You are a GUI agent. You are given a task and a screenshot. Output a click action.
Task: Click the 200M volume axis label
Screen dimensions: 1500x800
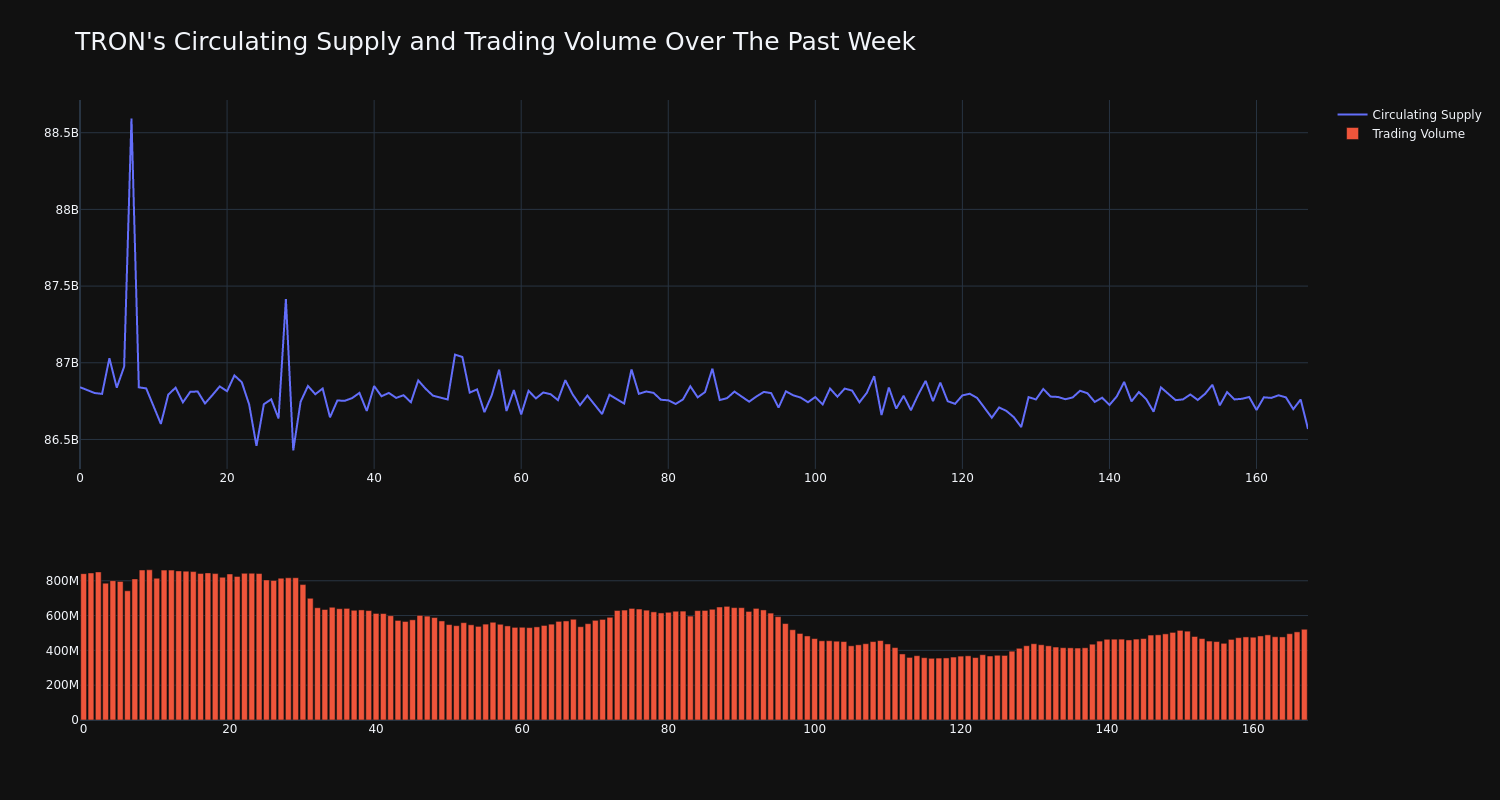tap(61, 685)
